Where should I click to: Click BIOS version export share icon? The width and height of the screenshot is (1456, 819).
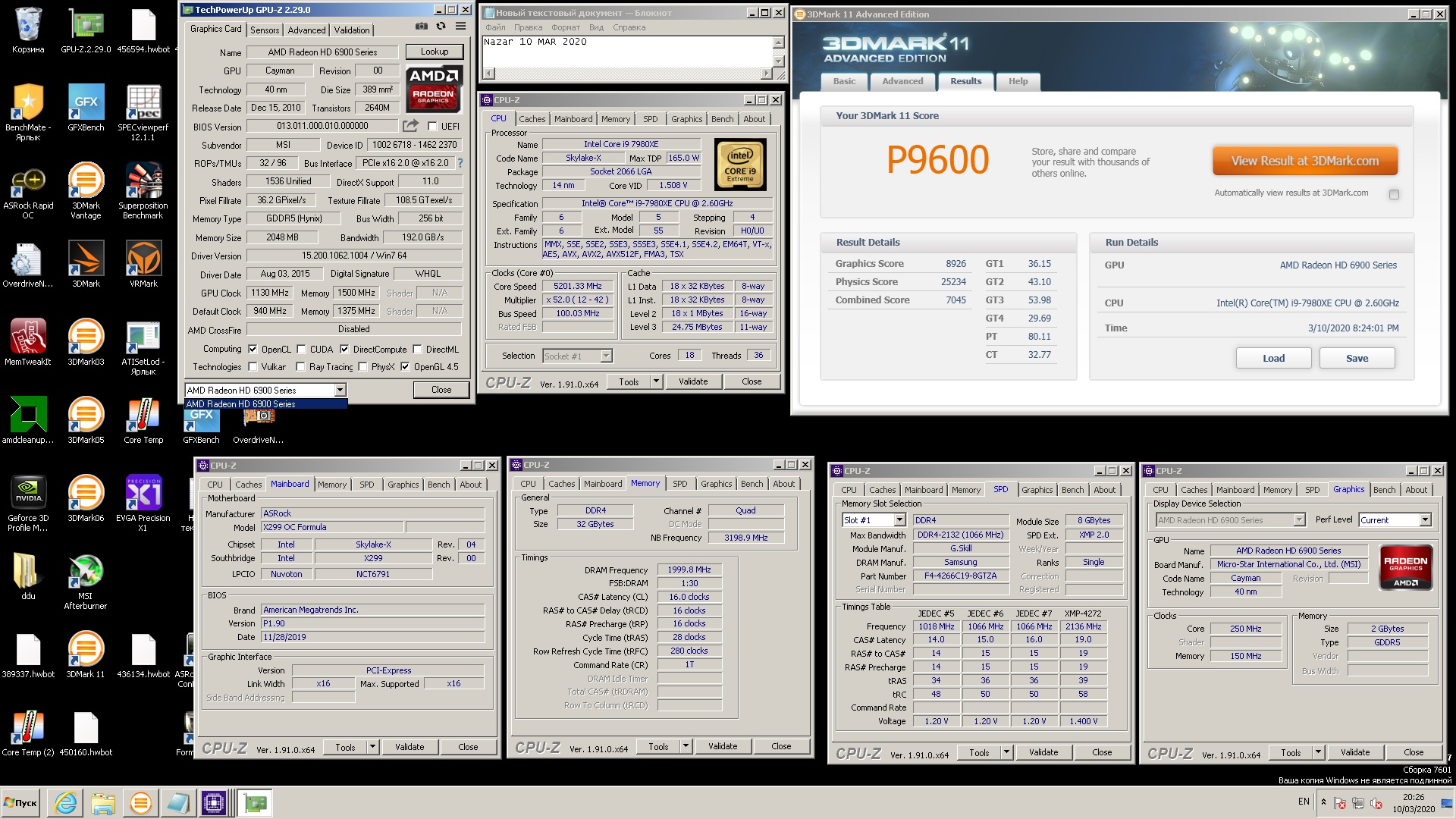pyautogui.click(x=410, y=126)
